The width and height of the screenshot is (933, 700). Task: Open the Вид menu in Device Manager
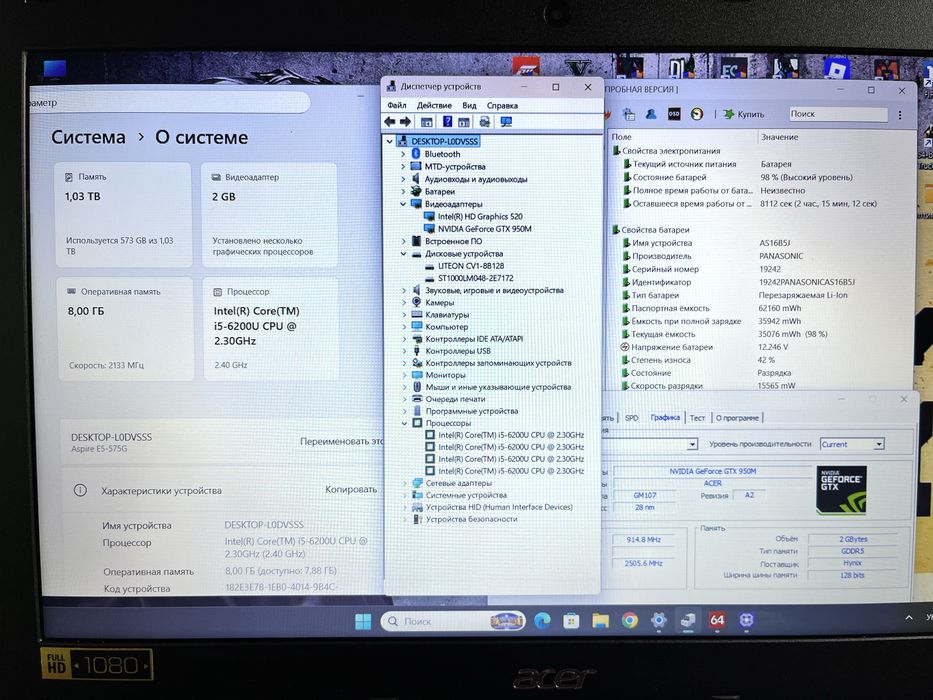click(x=469, y=105)
